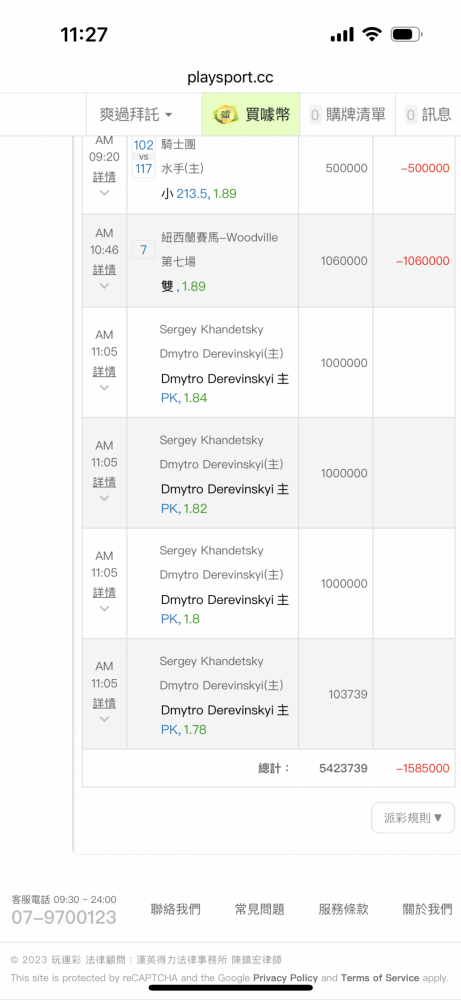Click the race number 7 box

pos(143,250)
